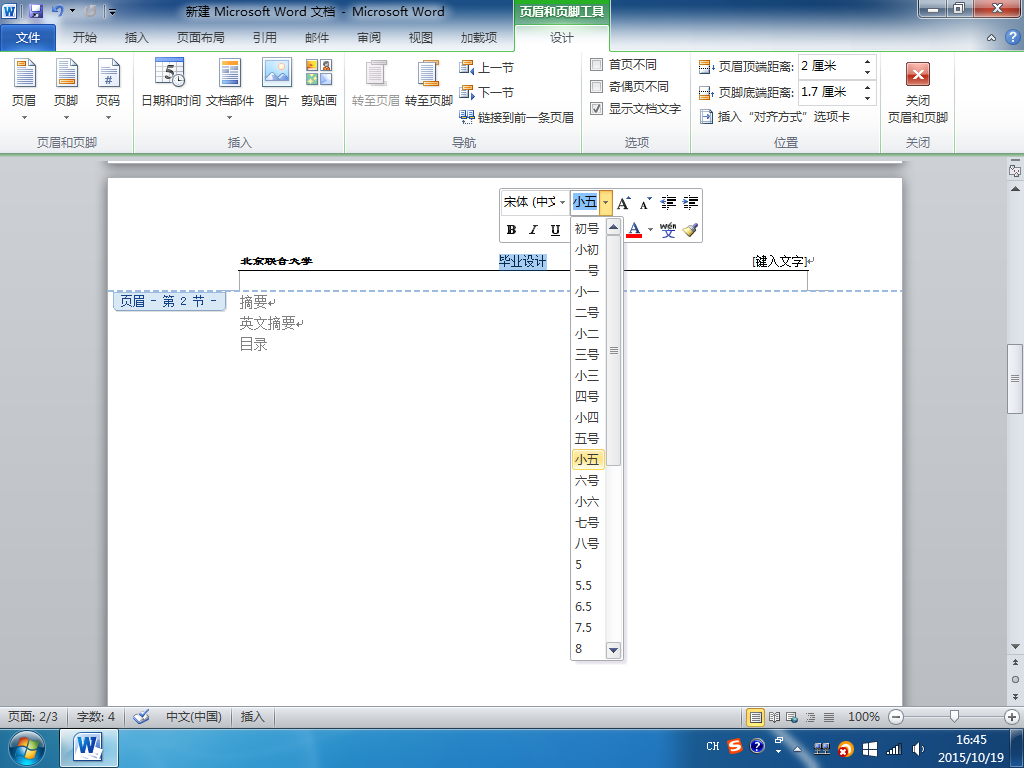Switch to the 插入 Insert tab
The height and width of the screenshot is (768, 1024).
[x=136, y=38]
